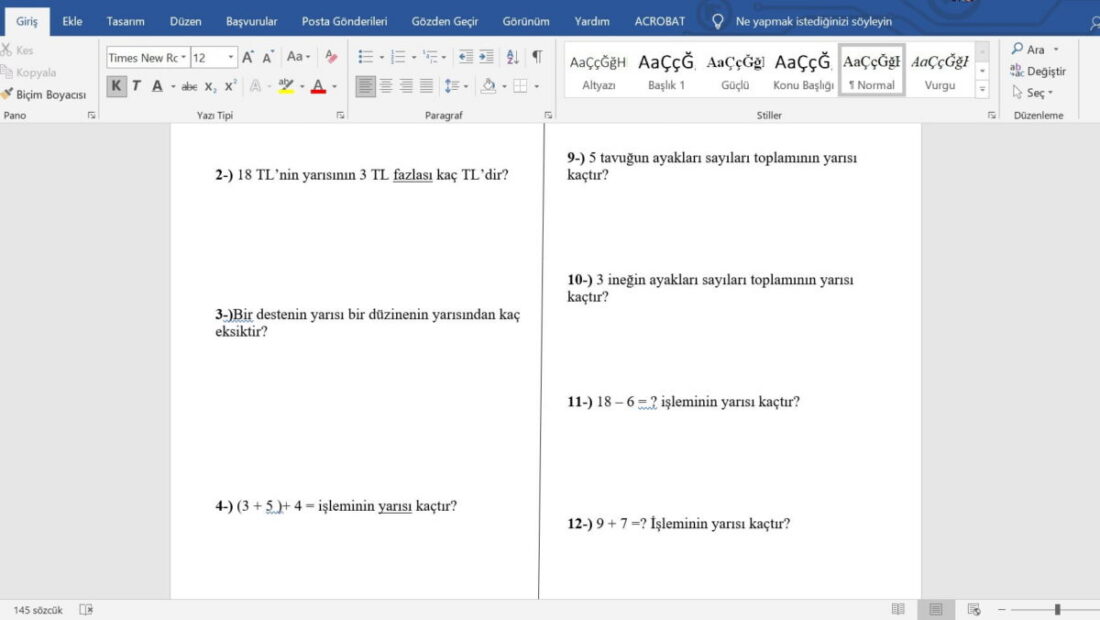The image size is (1100, 620).
Task: Click the red font color swatch
Action: click(x=318, y=86)
